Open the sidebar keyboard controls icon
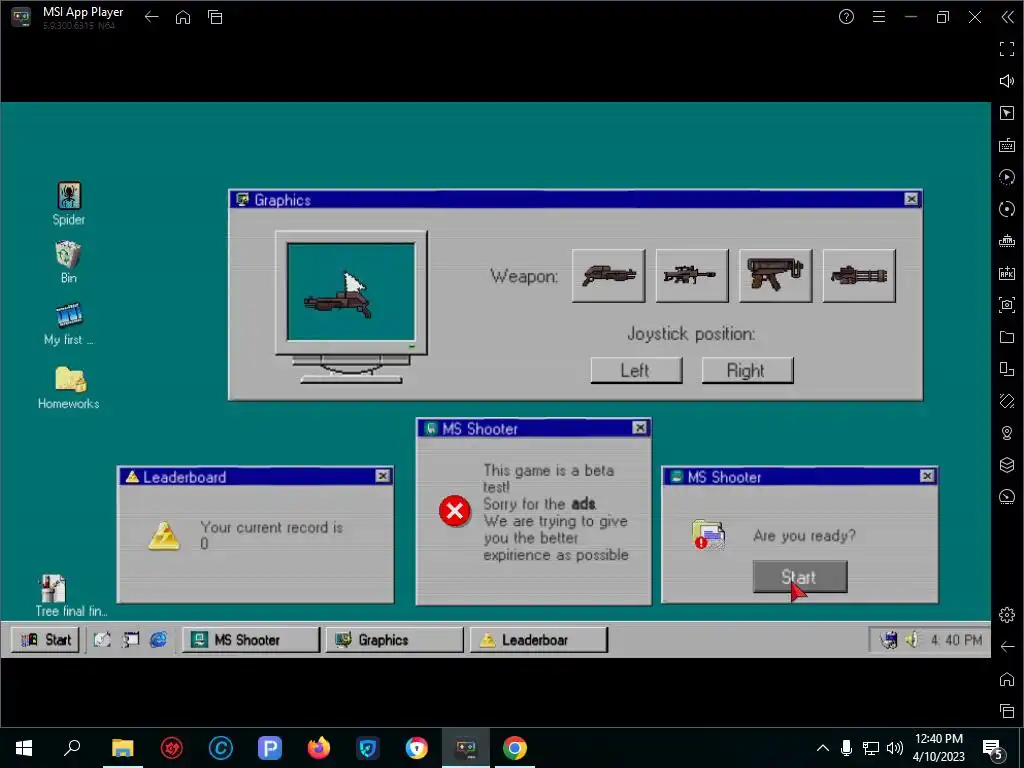The height and width of the screenshot is (768, 1024). coord(1007,145)
